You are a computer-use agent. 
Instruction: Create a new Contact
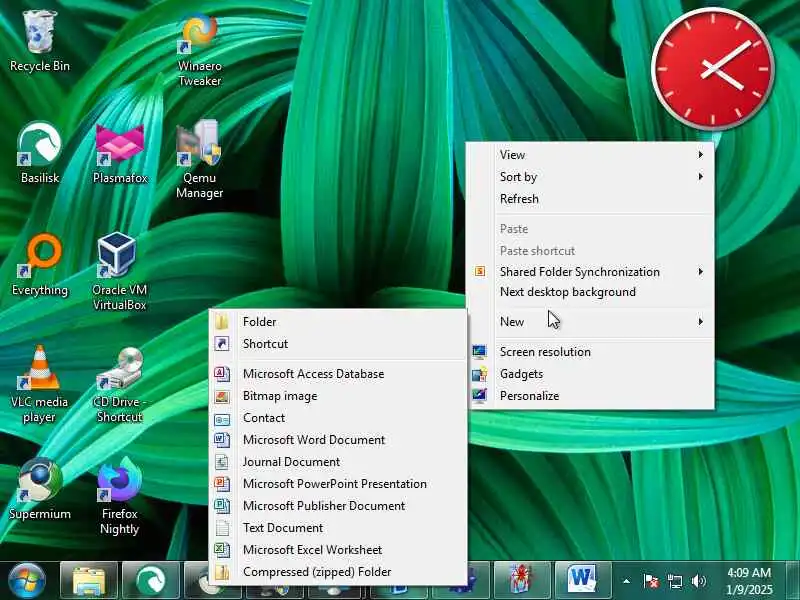[338, 417]
